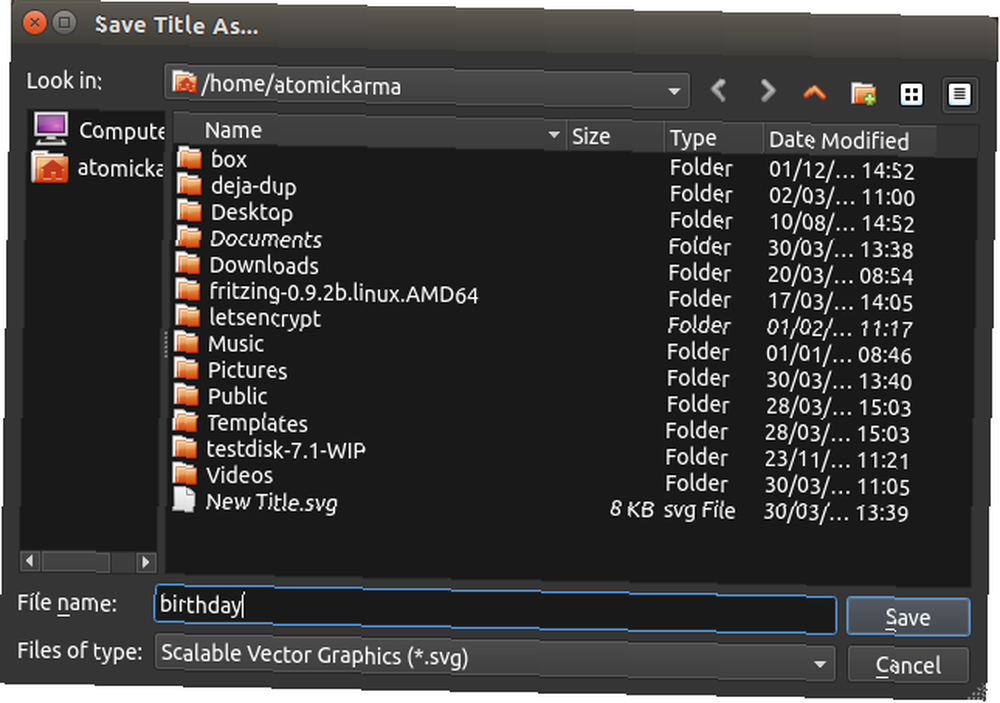Click the deja-dup folder icon

[189, 184]
